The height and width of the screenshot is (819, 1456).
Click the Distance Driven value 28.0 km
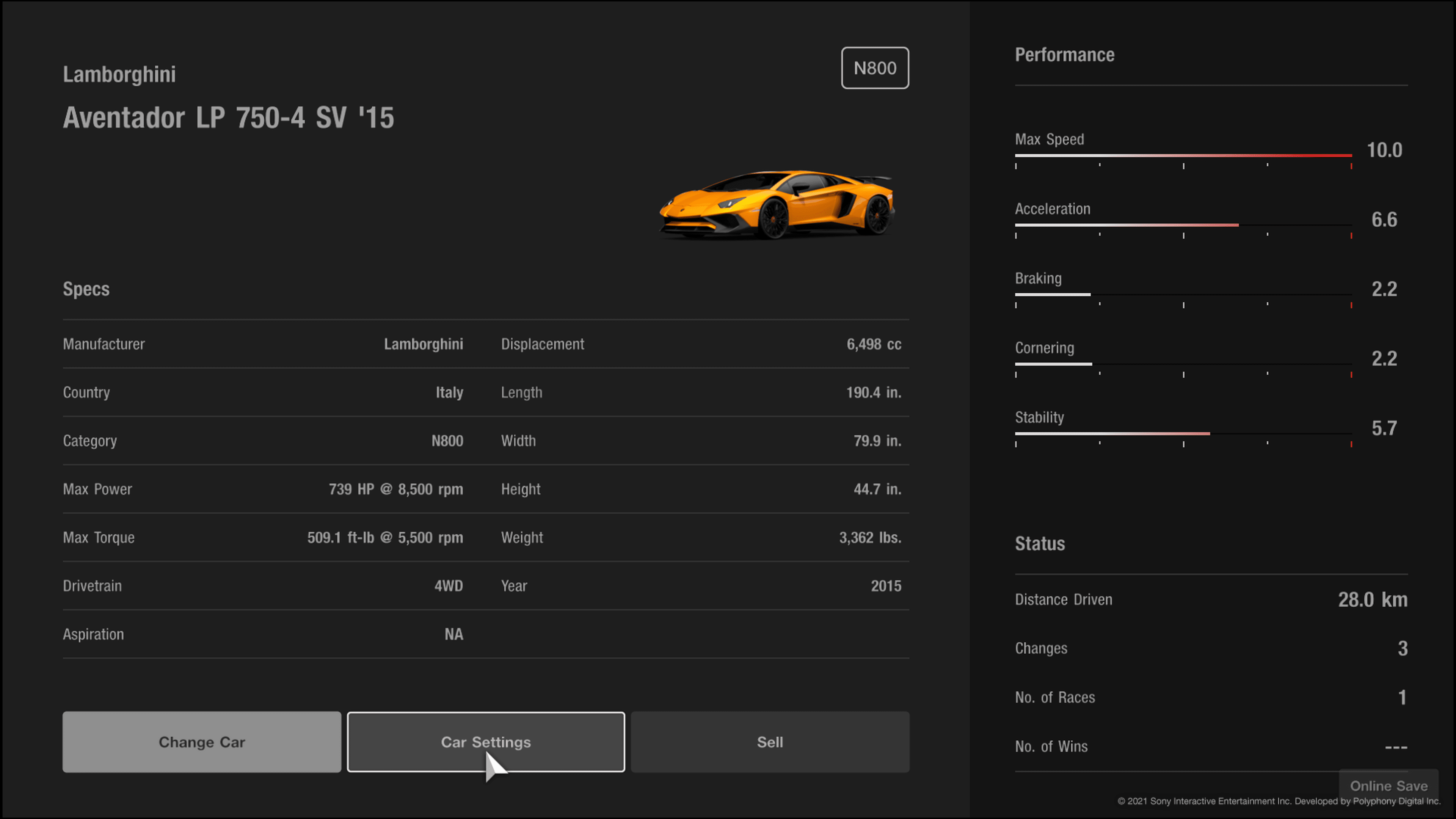(x=1372, y=600)
